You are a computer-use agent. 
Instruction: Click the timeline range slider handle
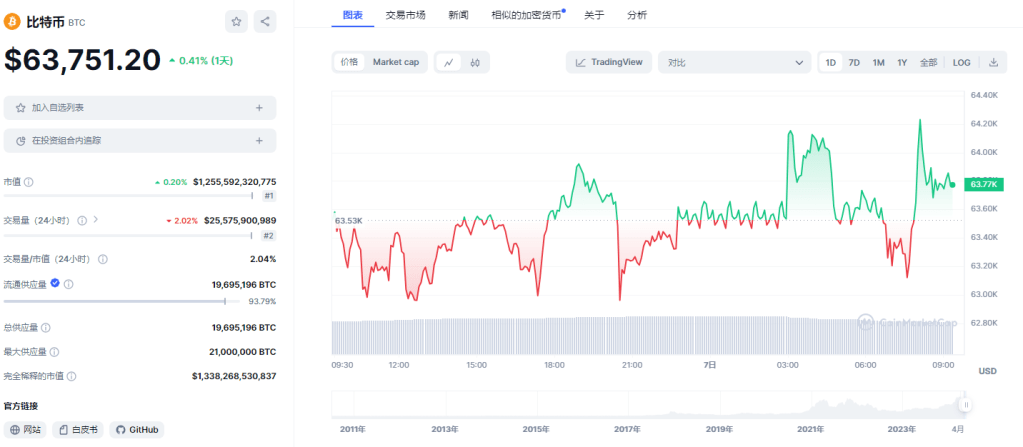965,405
